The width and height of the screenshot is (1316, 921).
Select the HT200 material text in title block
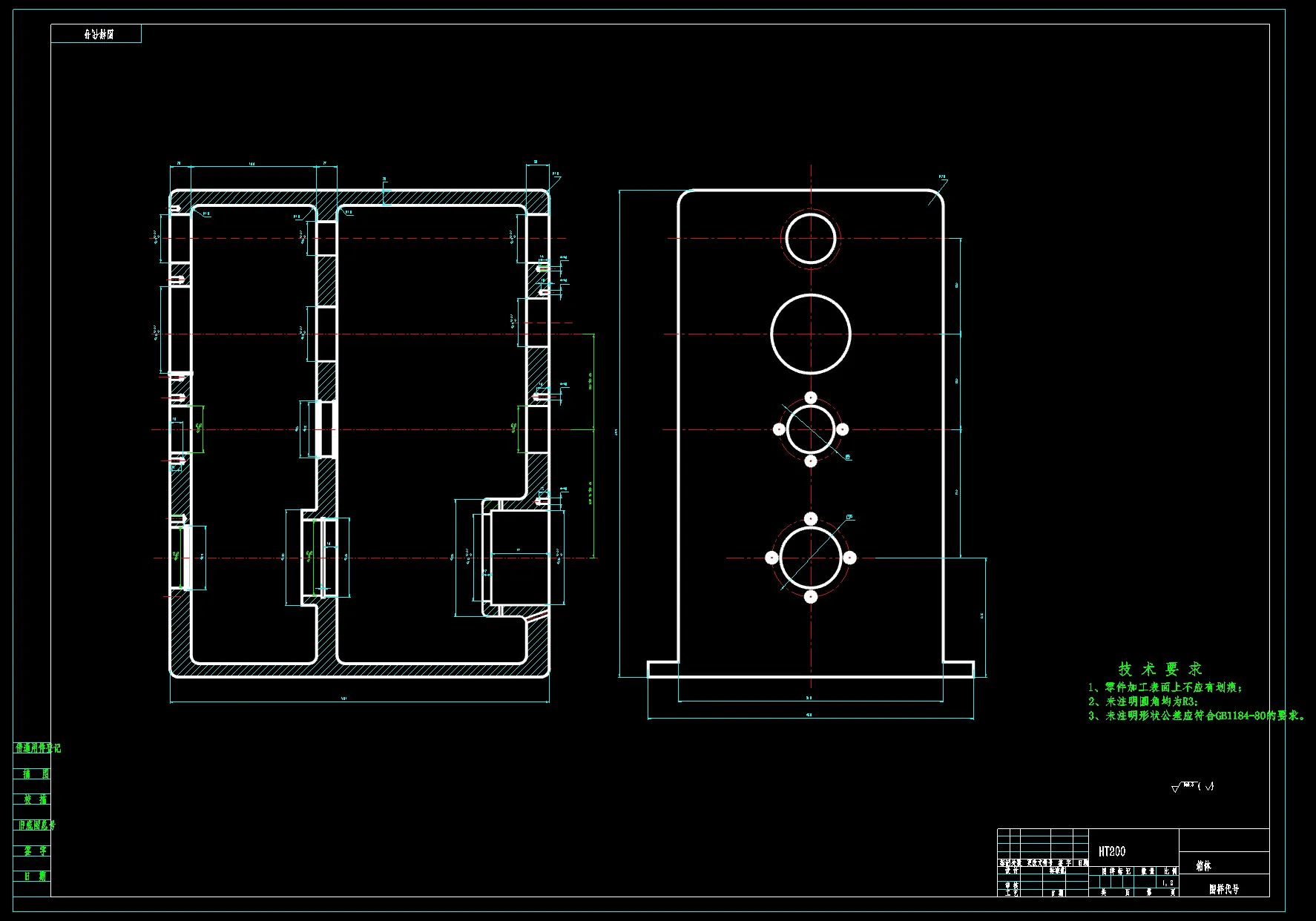[1112, 851]
